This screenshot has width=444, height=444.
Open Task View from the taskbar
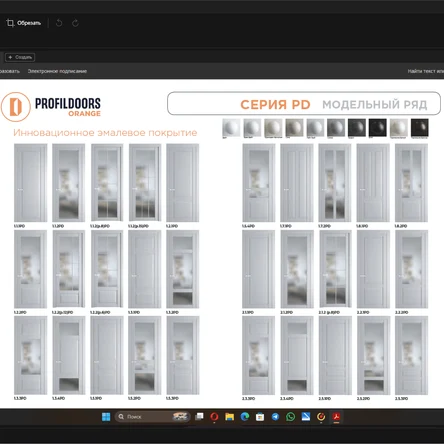coord(199,417)
